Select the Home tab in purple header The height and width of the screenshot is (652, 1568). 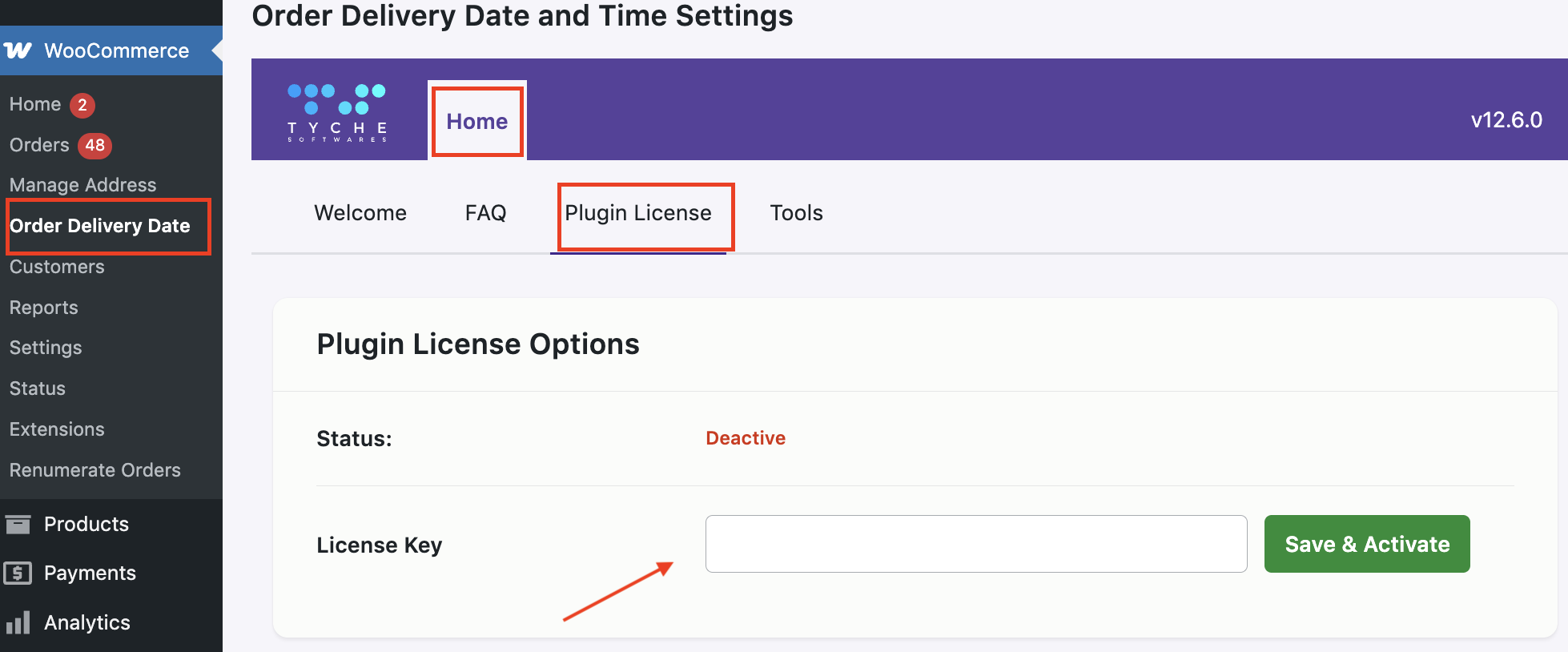click(x=477, y=121)
